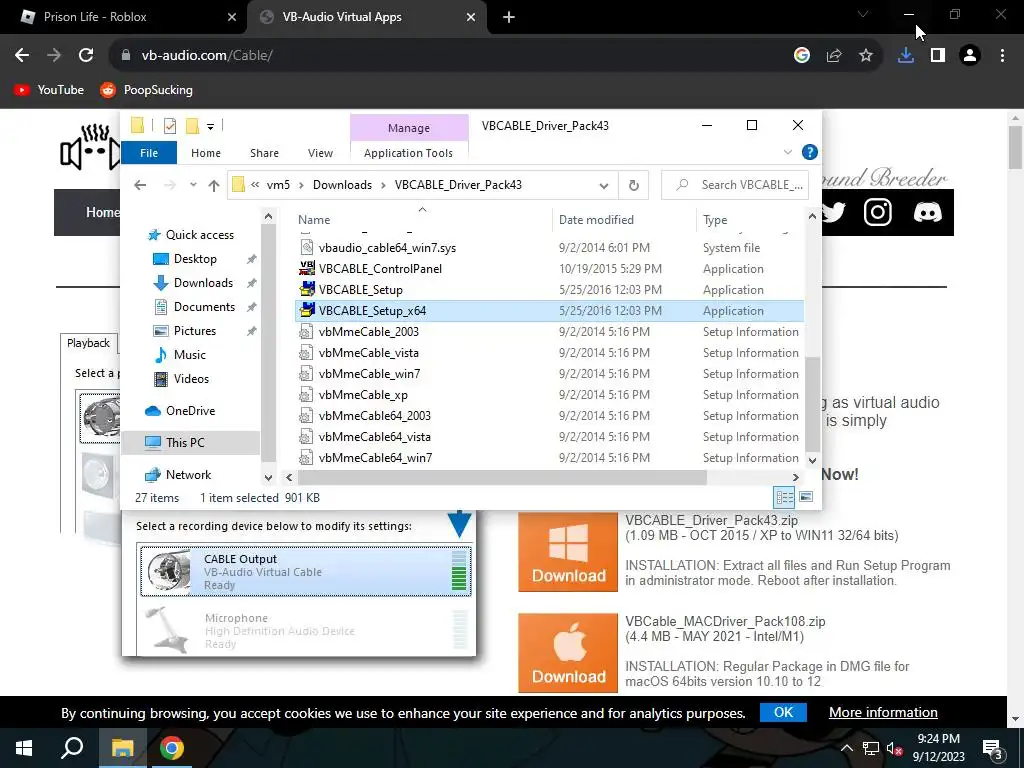The width and height of the screenshot is (1024, 768).
Task: Toggle Chrome side panel
Action: pos(938,56)
